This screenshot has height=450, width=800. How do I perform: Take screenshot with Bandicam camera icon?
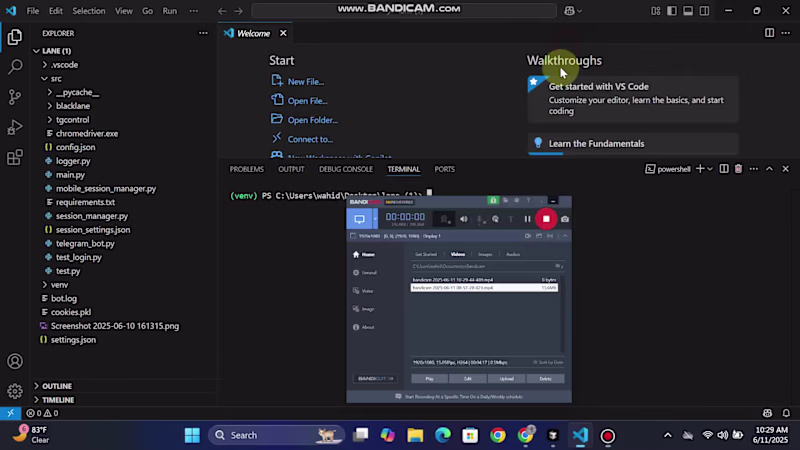(565, 219)
